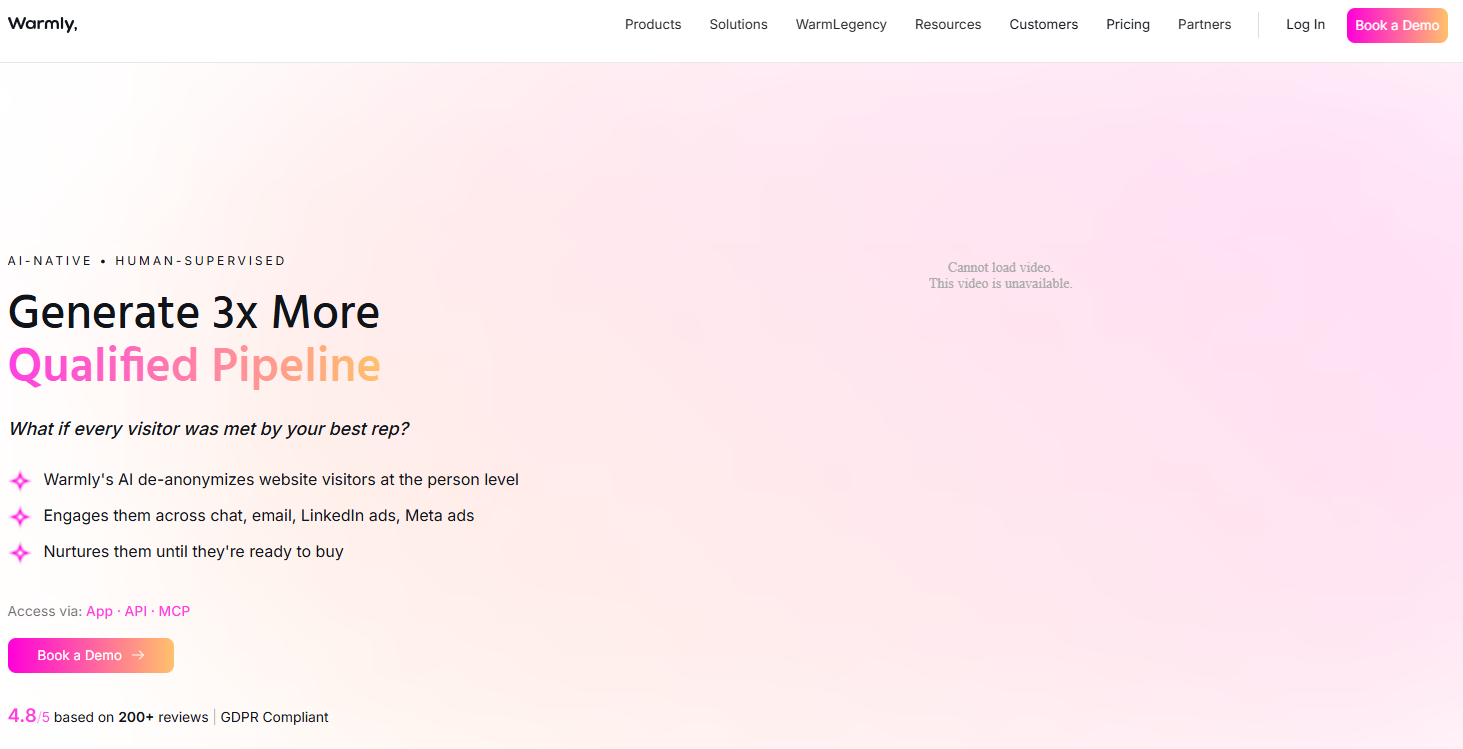Click sparkle icon beside de-anonymizes bullet
Screen dimensions: 1463x749
pyautogui.click(x=20, y=481)
